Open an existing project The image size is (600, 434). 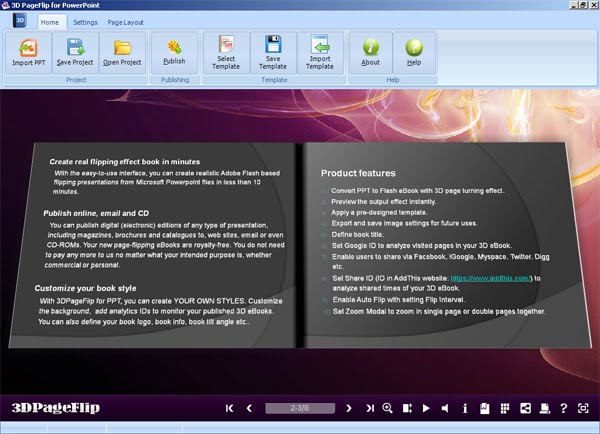[x=122, y=53]
